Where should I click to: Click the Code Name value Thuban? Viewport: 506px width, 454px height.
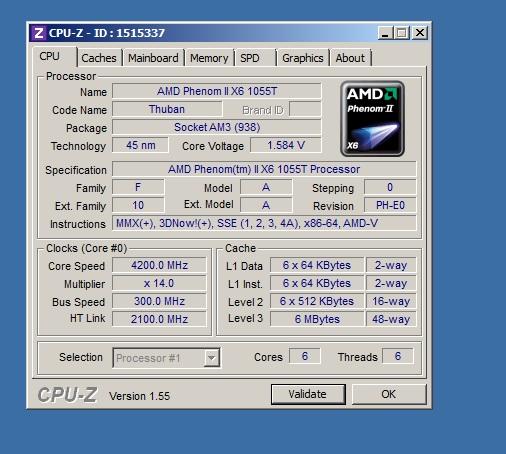click(x=167, y=109)
